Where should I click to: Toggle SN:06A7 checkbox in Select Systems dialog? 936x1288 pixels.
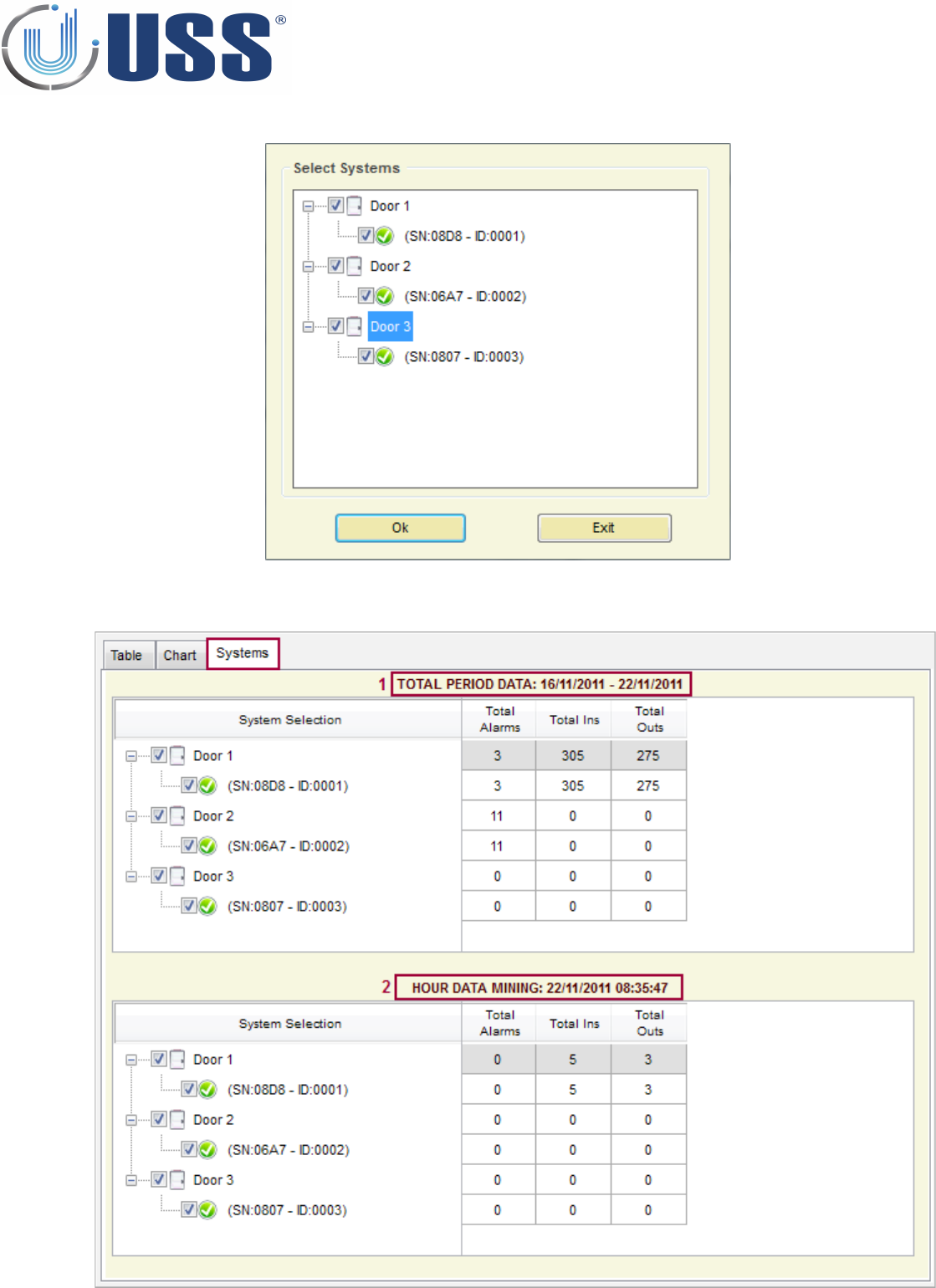click(x=366, y=296)
